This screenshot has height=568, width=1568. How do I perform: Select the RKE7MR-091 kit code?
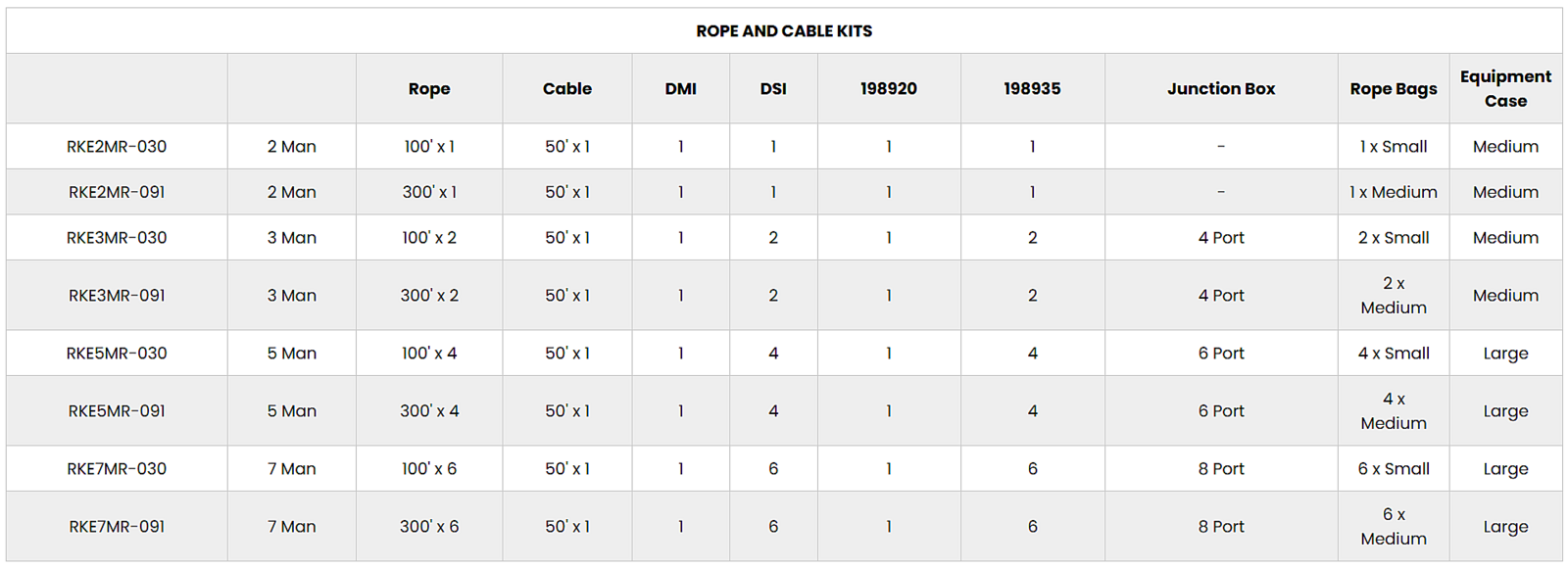[x=117, y=527]
